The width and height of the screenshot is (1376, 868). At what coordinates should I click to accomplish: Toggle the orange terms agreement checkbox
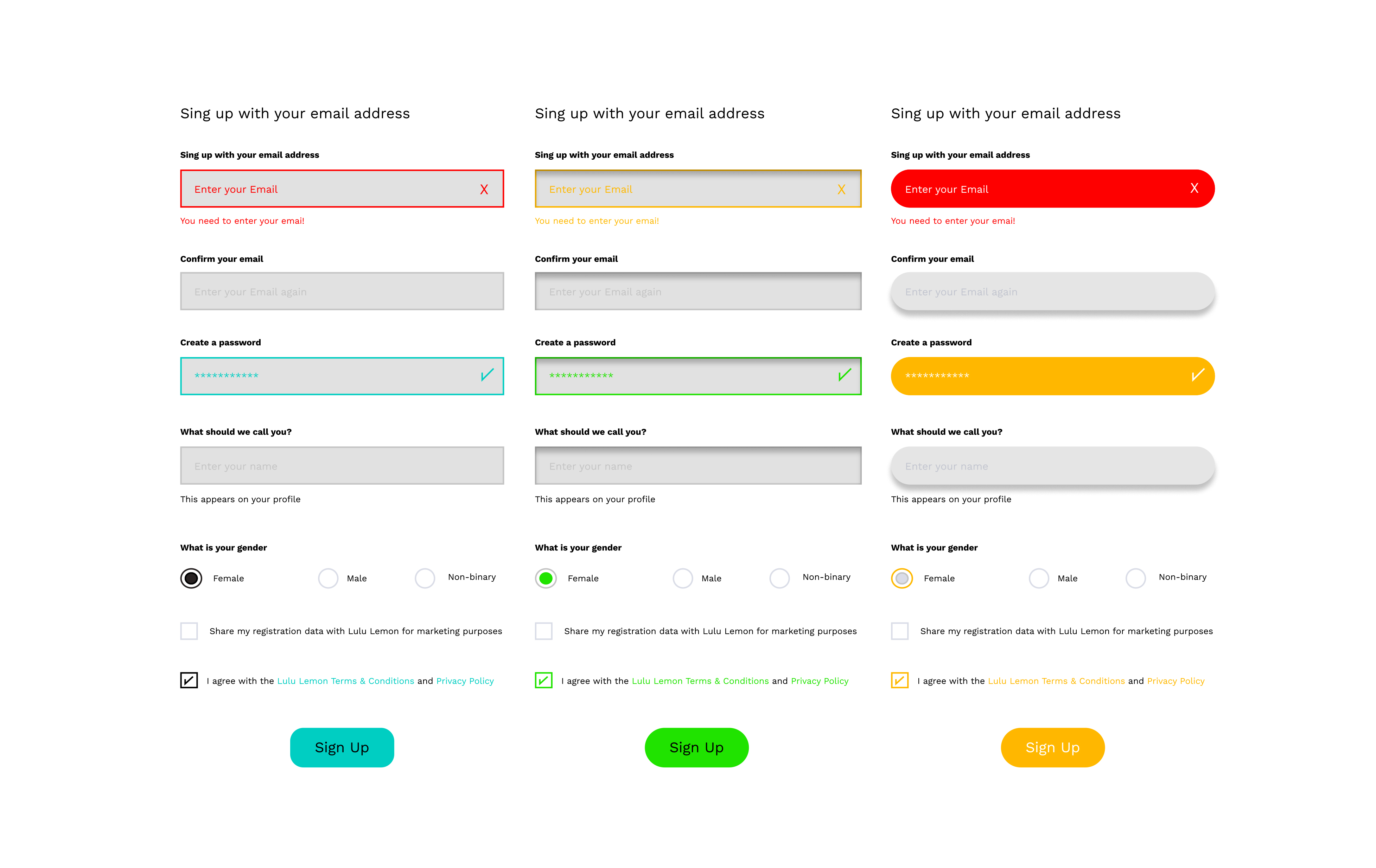point(899,681)
